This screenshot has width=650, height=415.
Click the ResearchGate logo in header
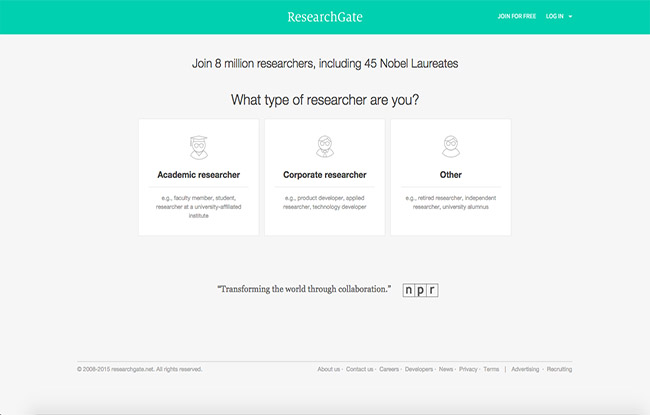[325, 17]
